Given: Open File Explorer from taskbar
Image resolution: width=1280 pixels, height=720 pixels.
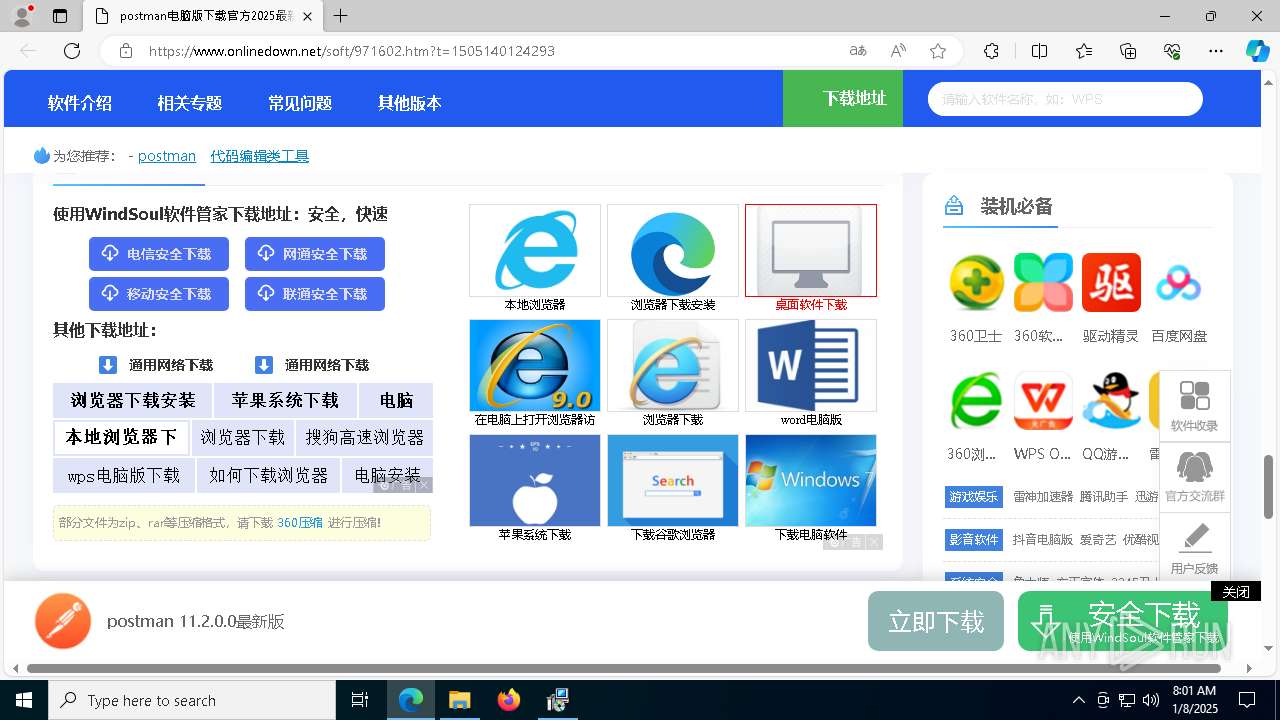Looking at the screenshot, I should pos(459,700).
